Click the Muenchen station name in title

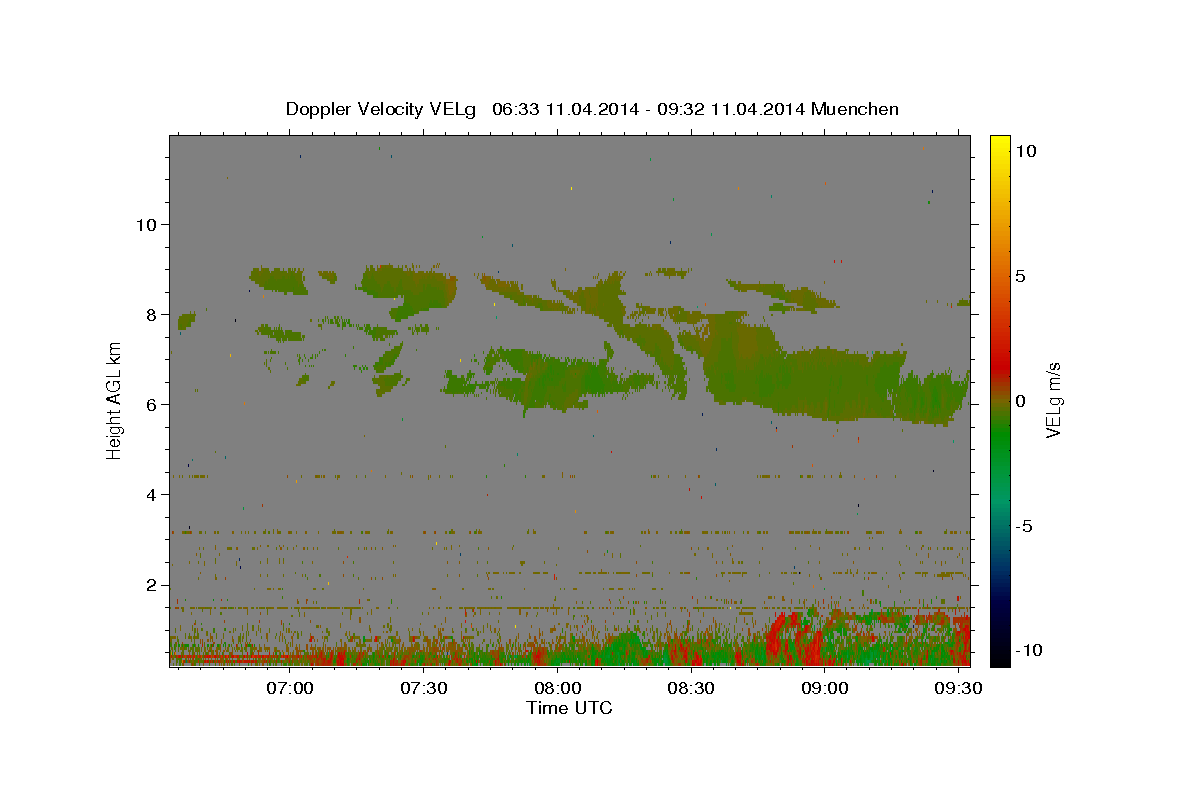click(856, 109)
